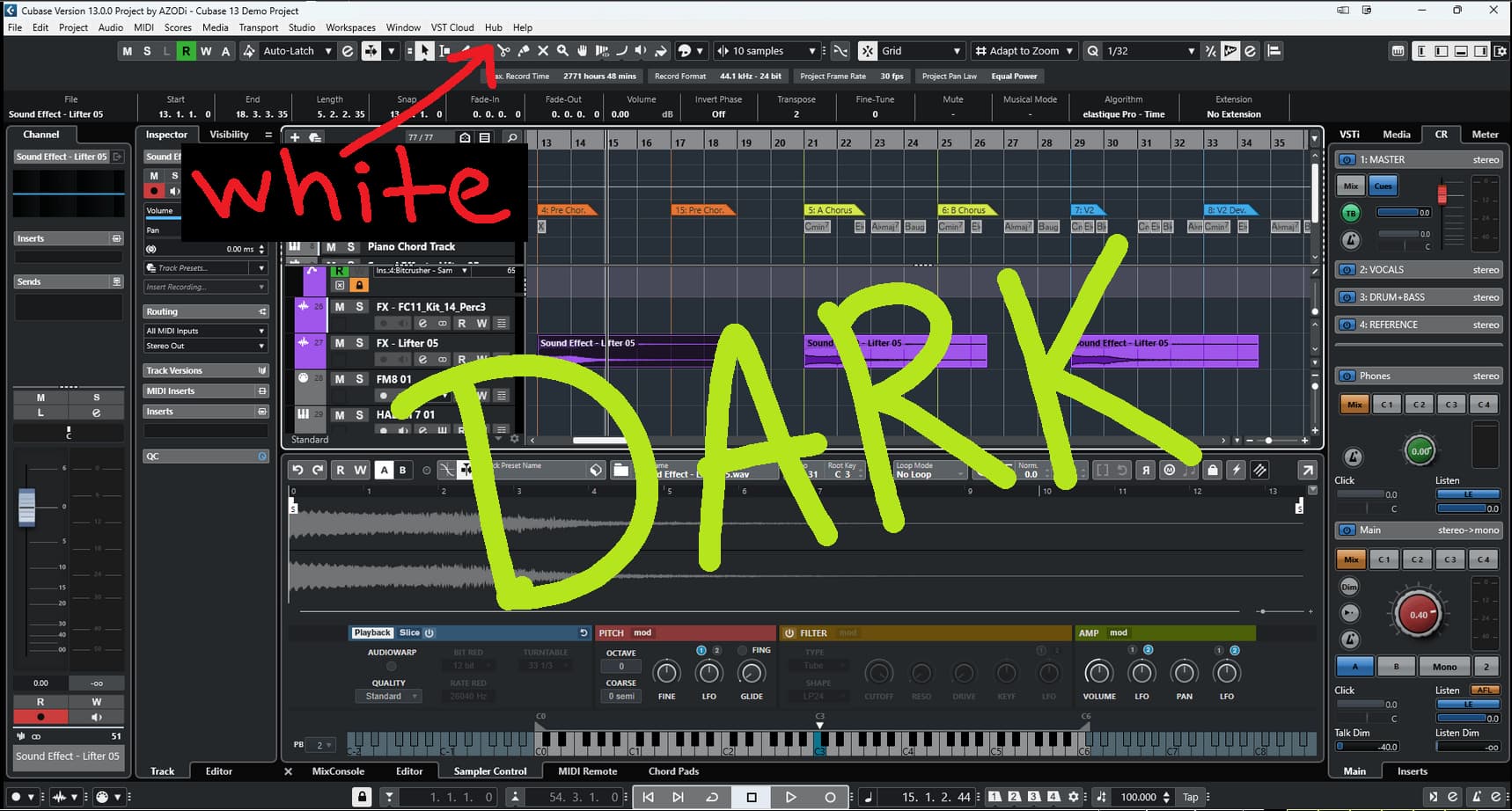Activate the Zoom magnifier tool

pos(562,51)
